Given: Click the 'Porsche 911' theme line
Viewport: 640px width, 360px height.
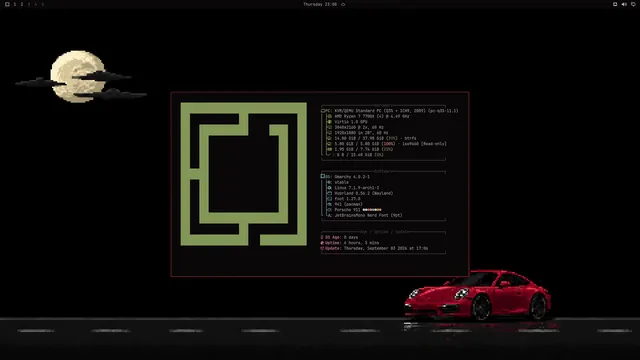Looking at the screenshot, I should click(x=347, y=210).
